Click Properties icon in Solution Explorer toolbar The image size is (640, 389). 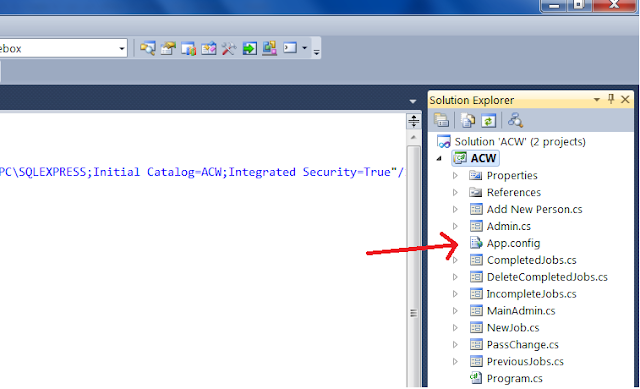442,120
